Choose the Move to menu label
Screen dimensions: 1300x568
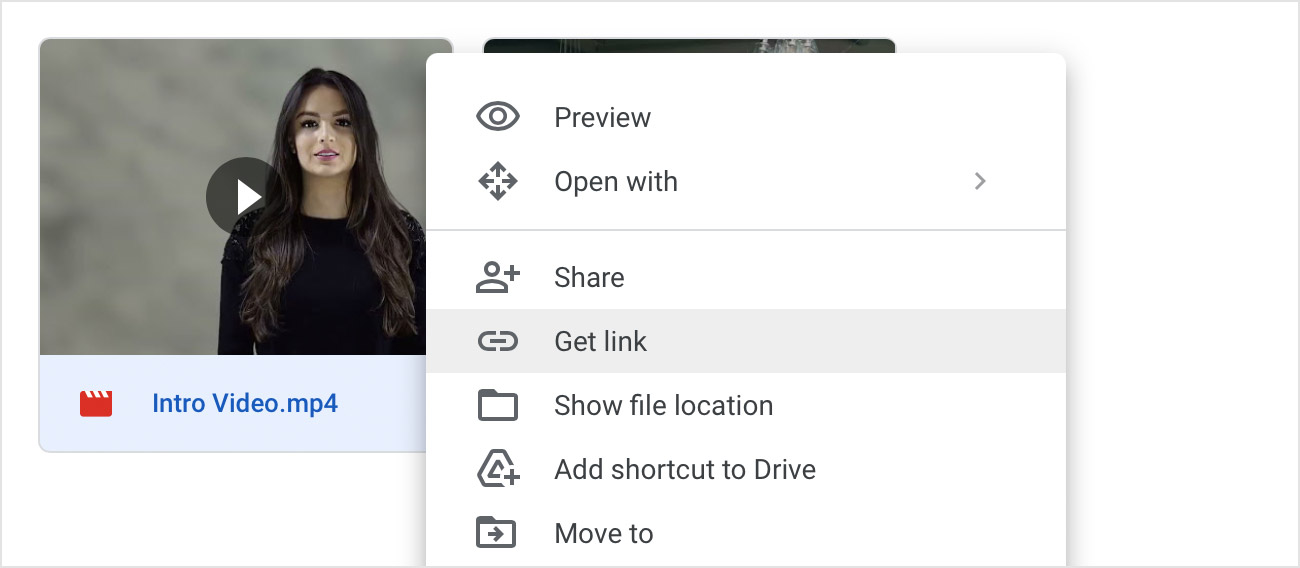pyautogui.click(x=603, y=534)
